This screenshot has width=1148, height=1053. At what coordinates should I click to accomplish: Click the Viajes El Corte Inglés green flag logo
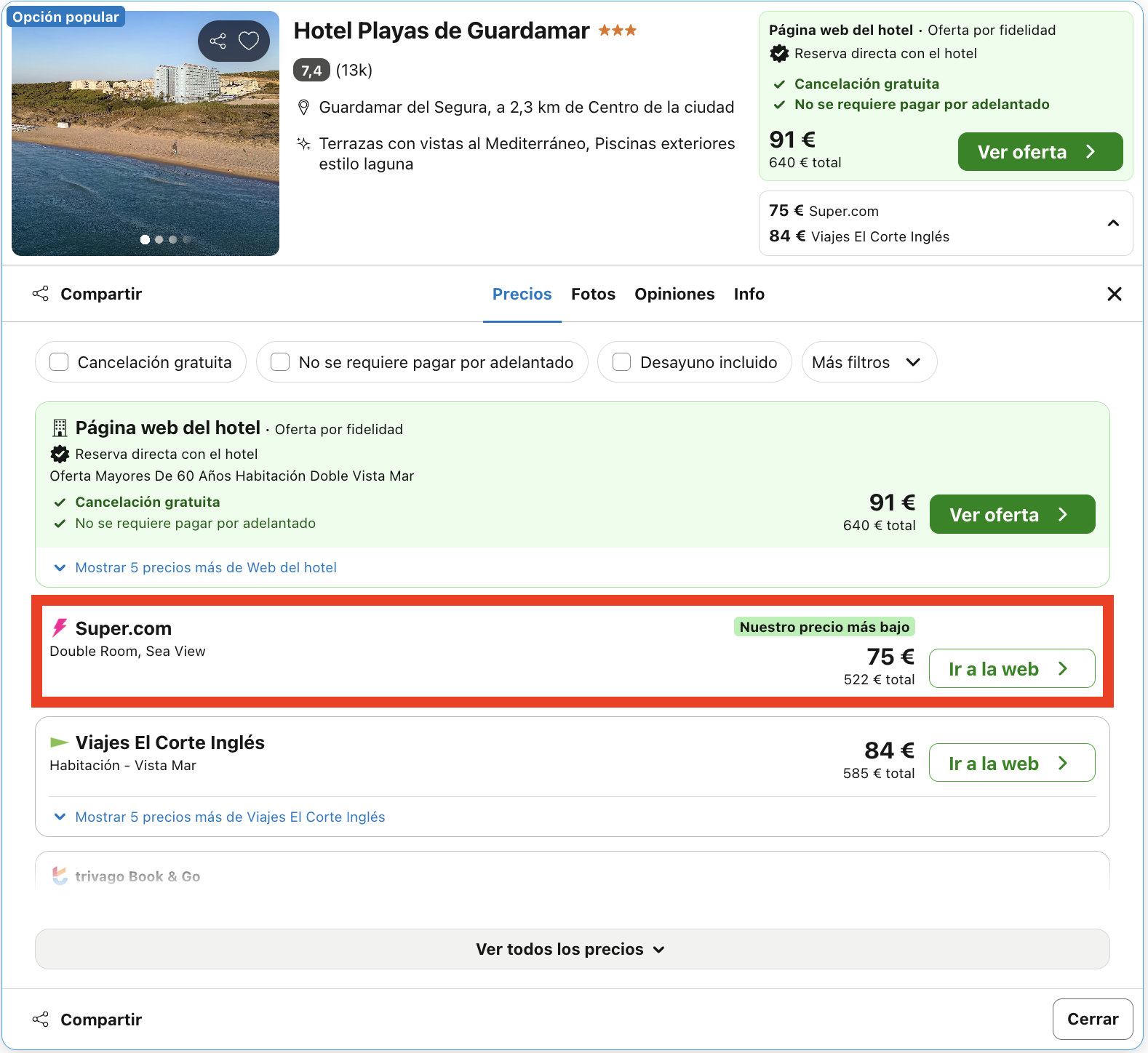(x=59, y=742)
